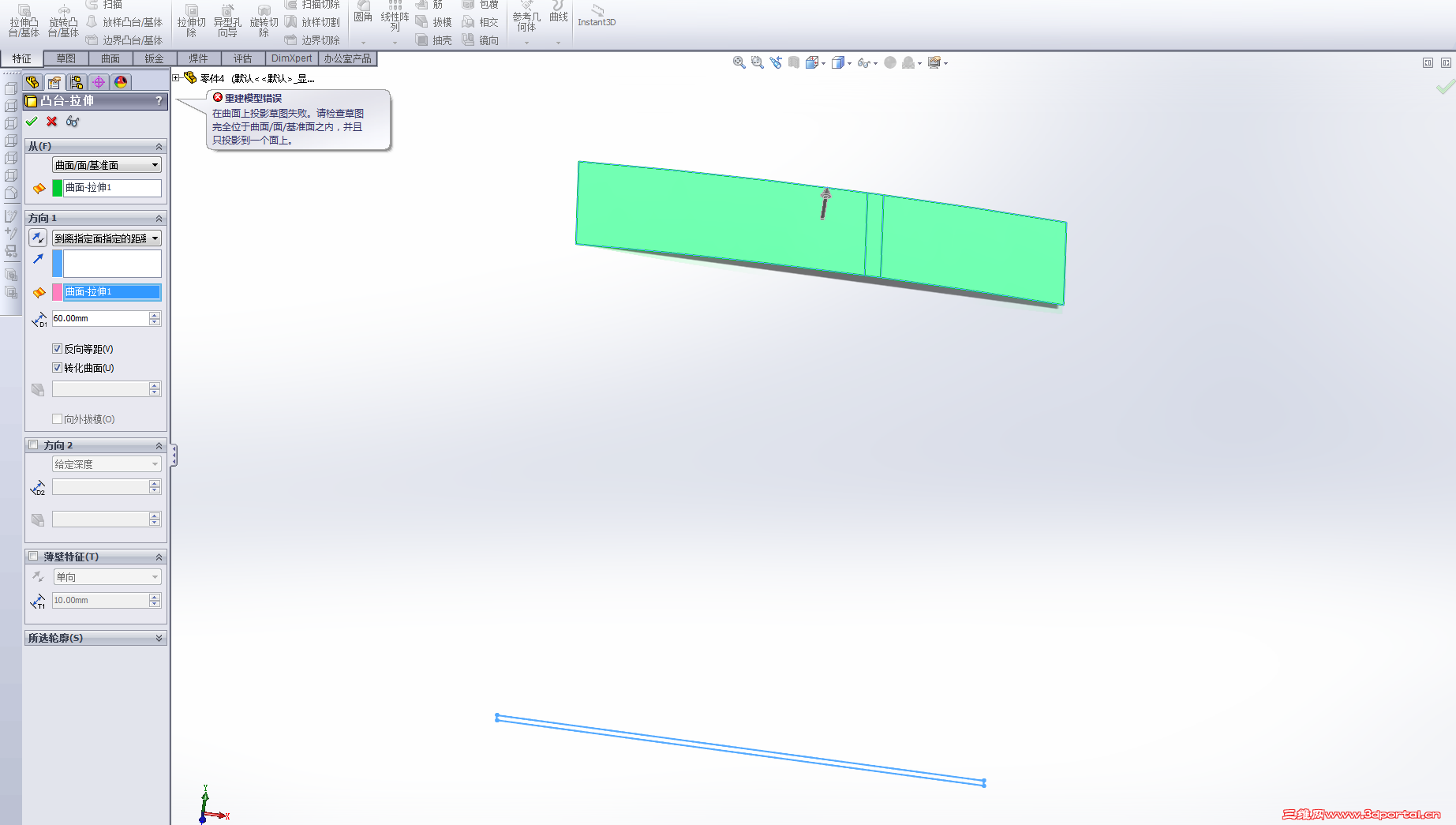Tick the 向外拔模(O) checkbox
The width and height of the screenshot is (1456, 825).
click(57, 419)
